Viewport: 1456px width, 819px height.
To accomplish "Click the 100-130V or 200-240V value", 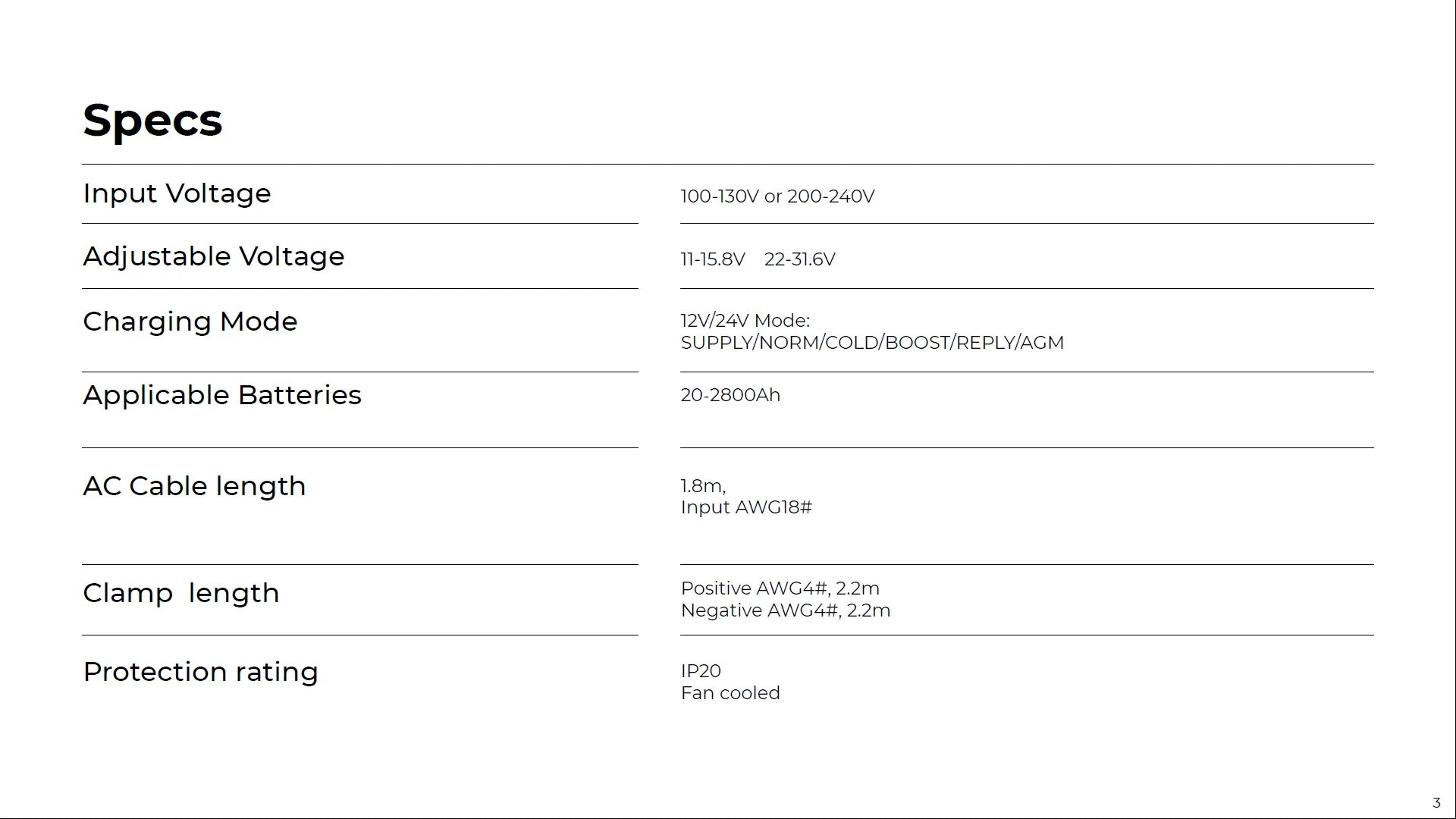I will (x=777, y=196).
